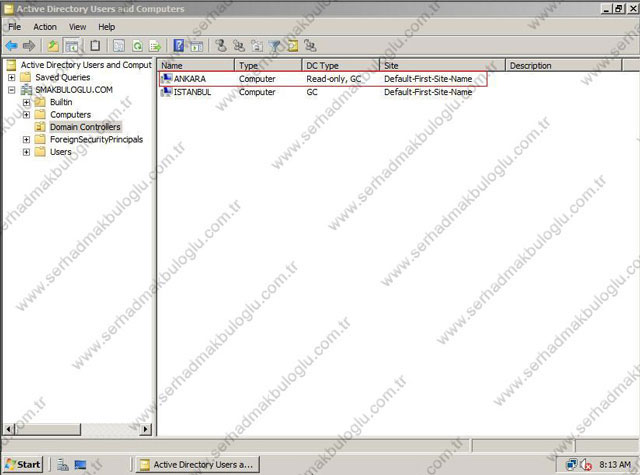640x475 pixels.
Task: Click ANKARA's Default-First-Site-Name cell
Action: (428, 79)
